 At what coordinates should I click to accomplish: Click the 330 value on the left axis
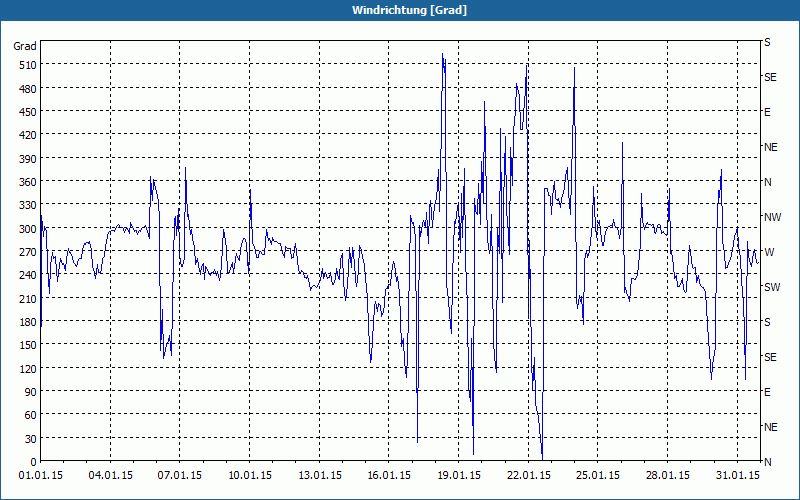[x=28, y=205]
